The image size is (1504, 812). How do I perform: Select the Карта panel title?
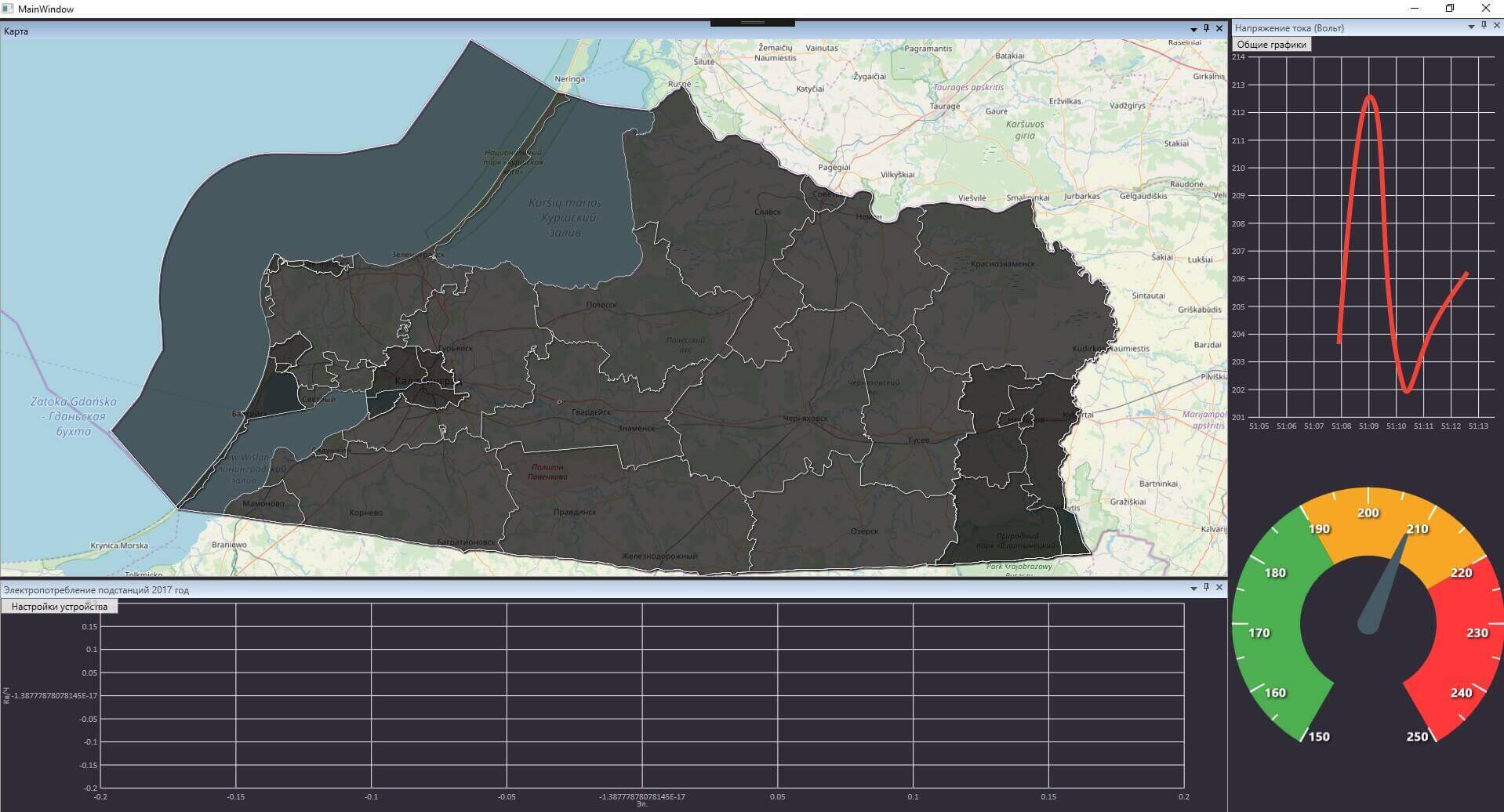click(x=16, y=31)
